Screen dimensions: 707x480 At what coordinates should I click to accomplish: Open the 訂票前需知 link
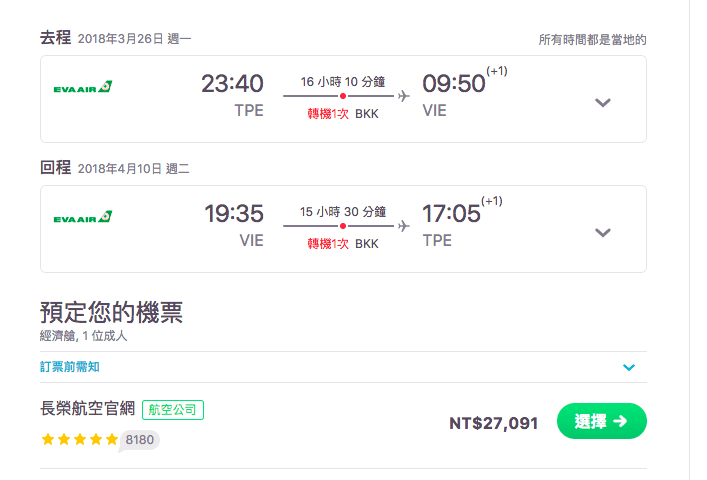(70, 367)
